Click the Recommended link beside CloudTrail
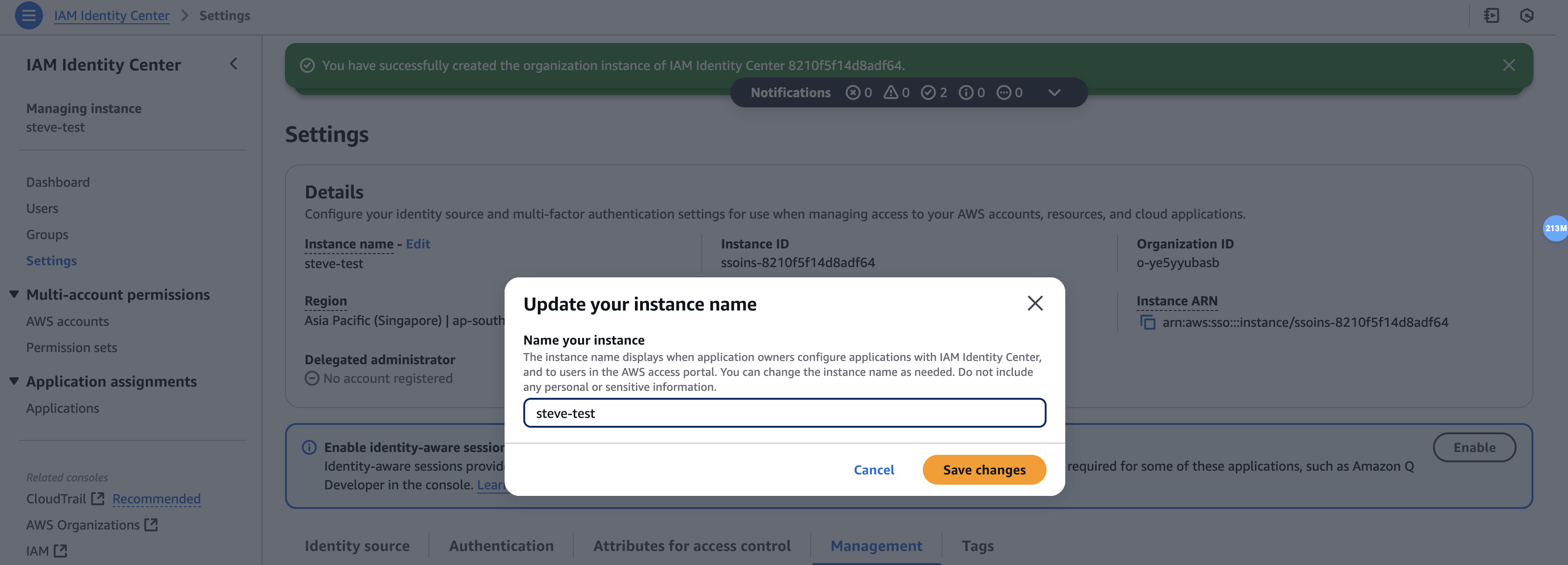This screenshot has height=565, width=1568. click(x=157, y=499)
